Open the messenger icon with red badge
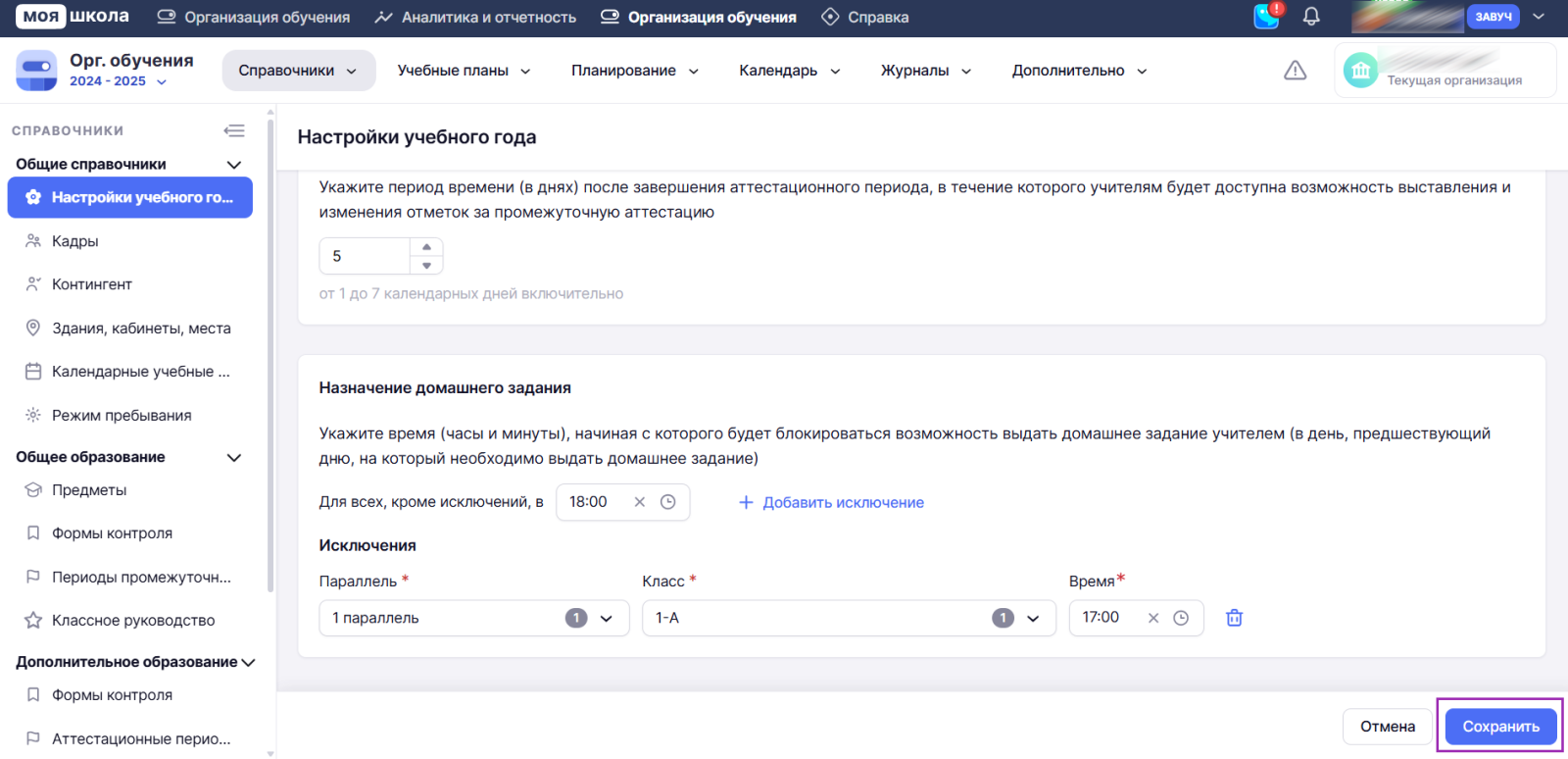The image size is (1568, 759). 1267,17
